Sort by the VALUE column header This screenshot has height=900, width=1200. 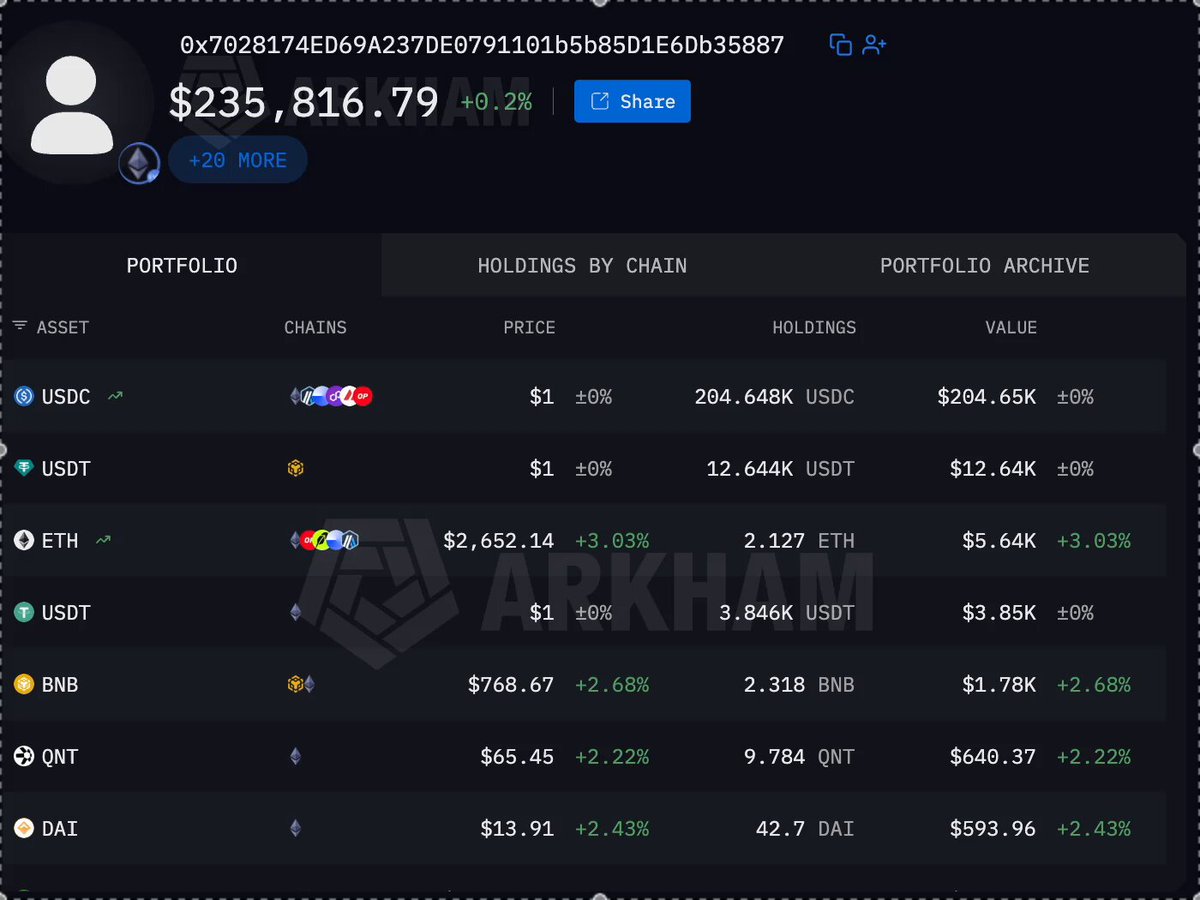[1011, 328]
